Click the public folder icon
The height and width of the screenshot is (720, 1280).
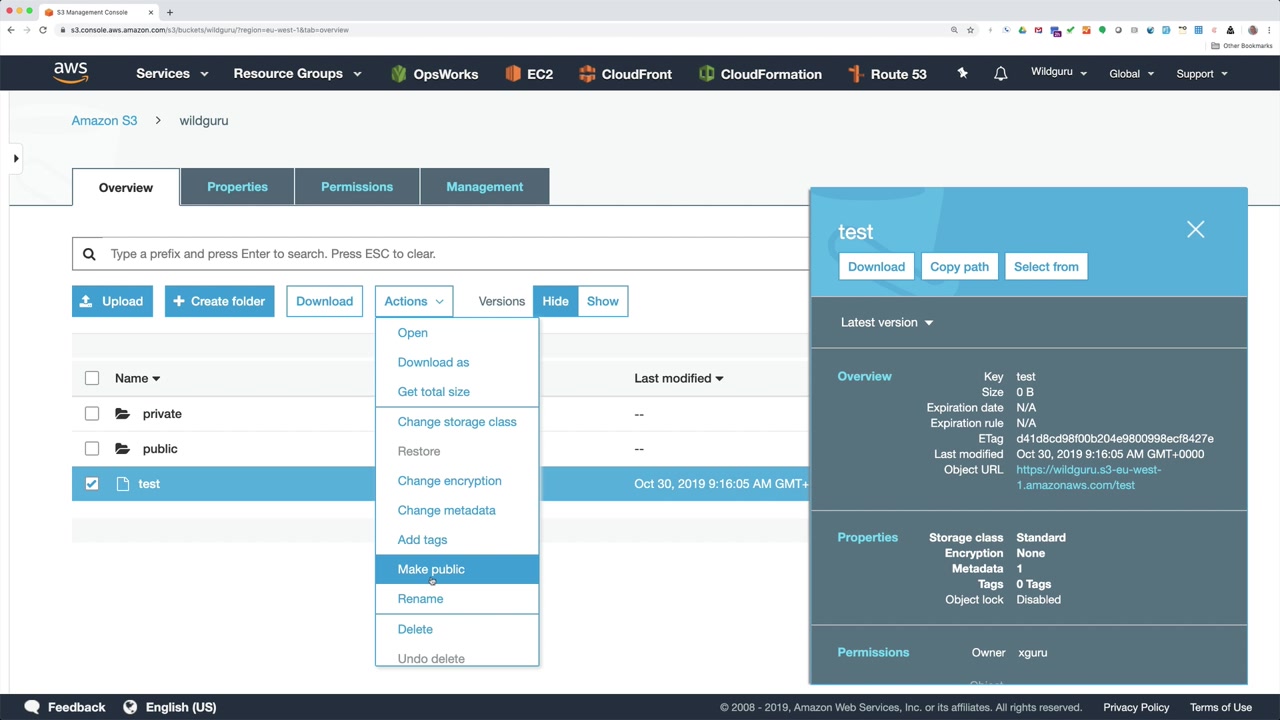tap(122, 449)
